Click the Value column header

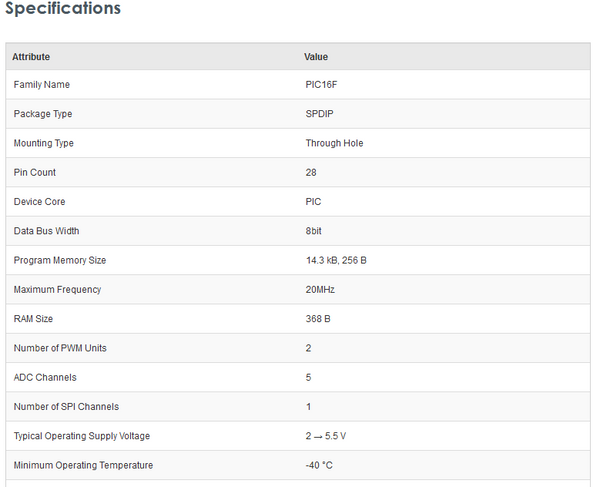tap(316, 57)
